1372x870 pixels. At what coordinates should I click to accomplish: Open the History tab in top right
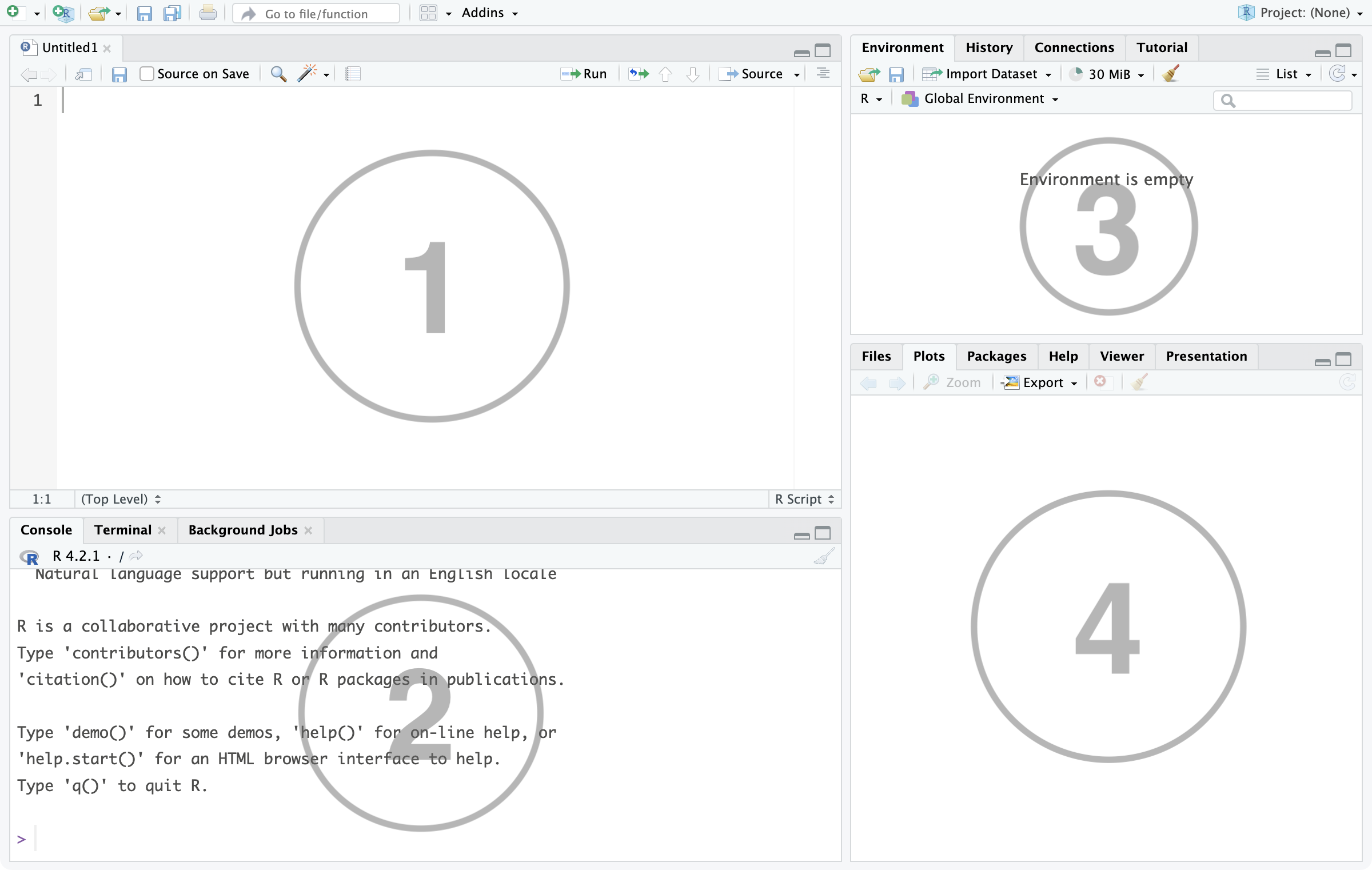pos(988,47)
